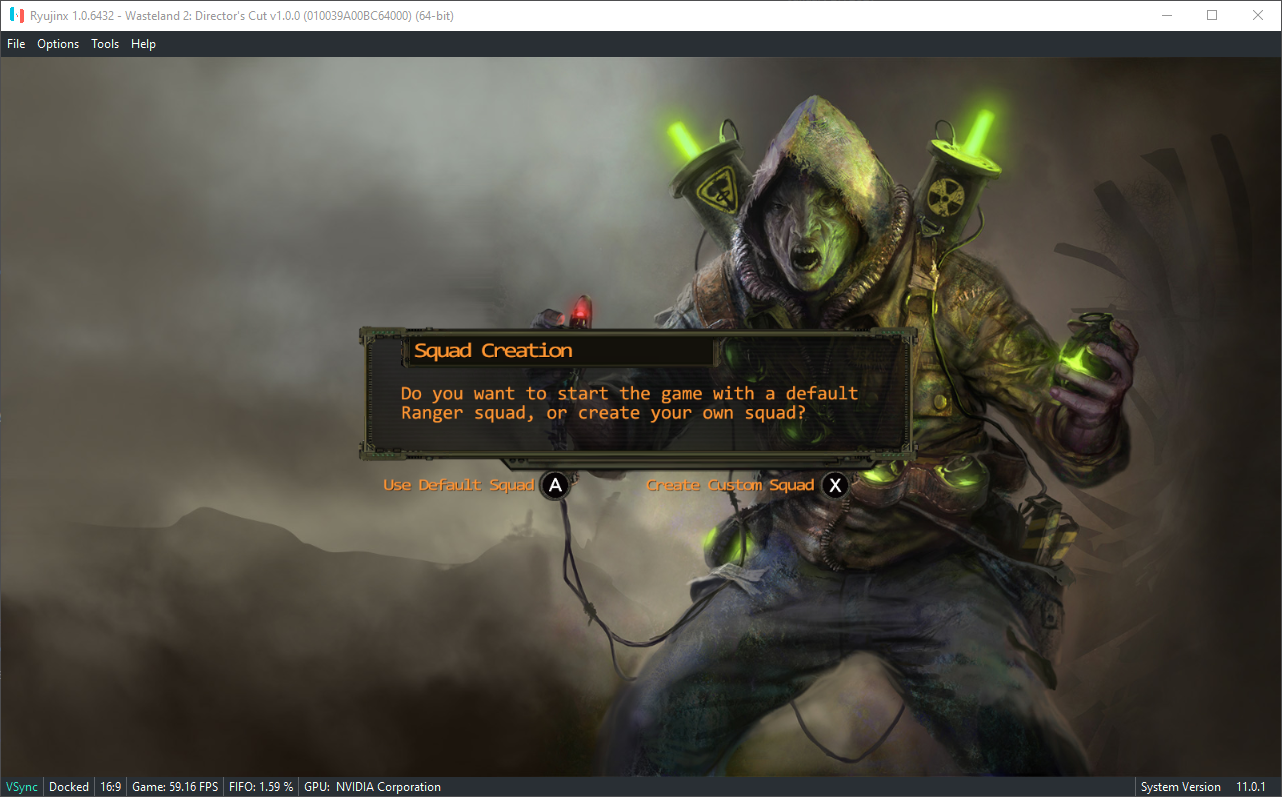The width and height of the screenshot is (1282, 797).
Task: Click the Game FPS status entry
Action: click(x=175, y=787)
